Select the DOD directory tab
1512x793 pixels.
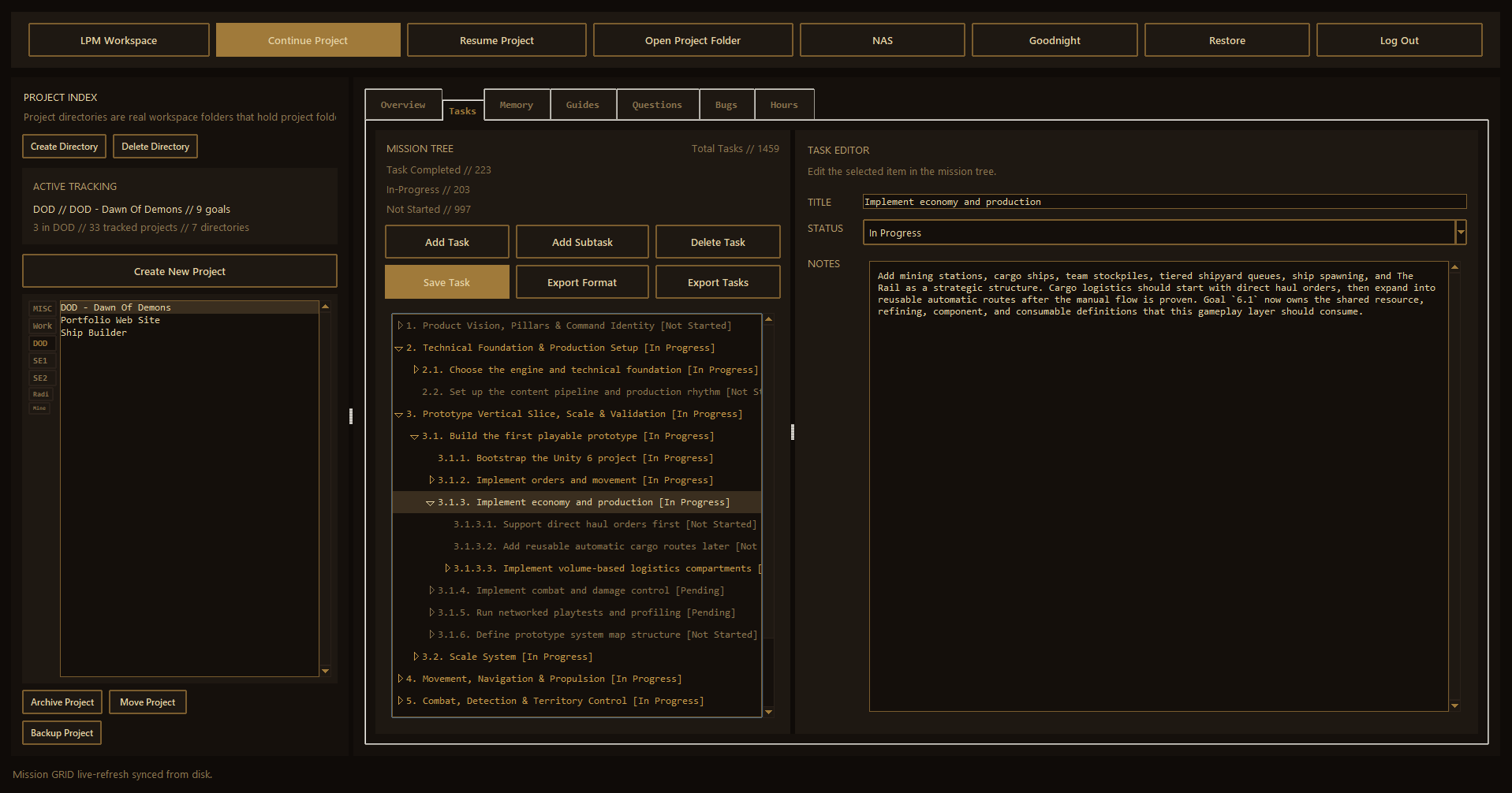pyautogui.click(x=40, y=343)
